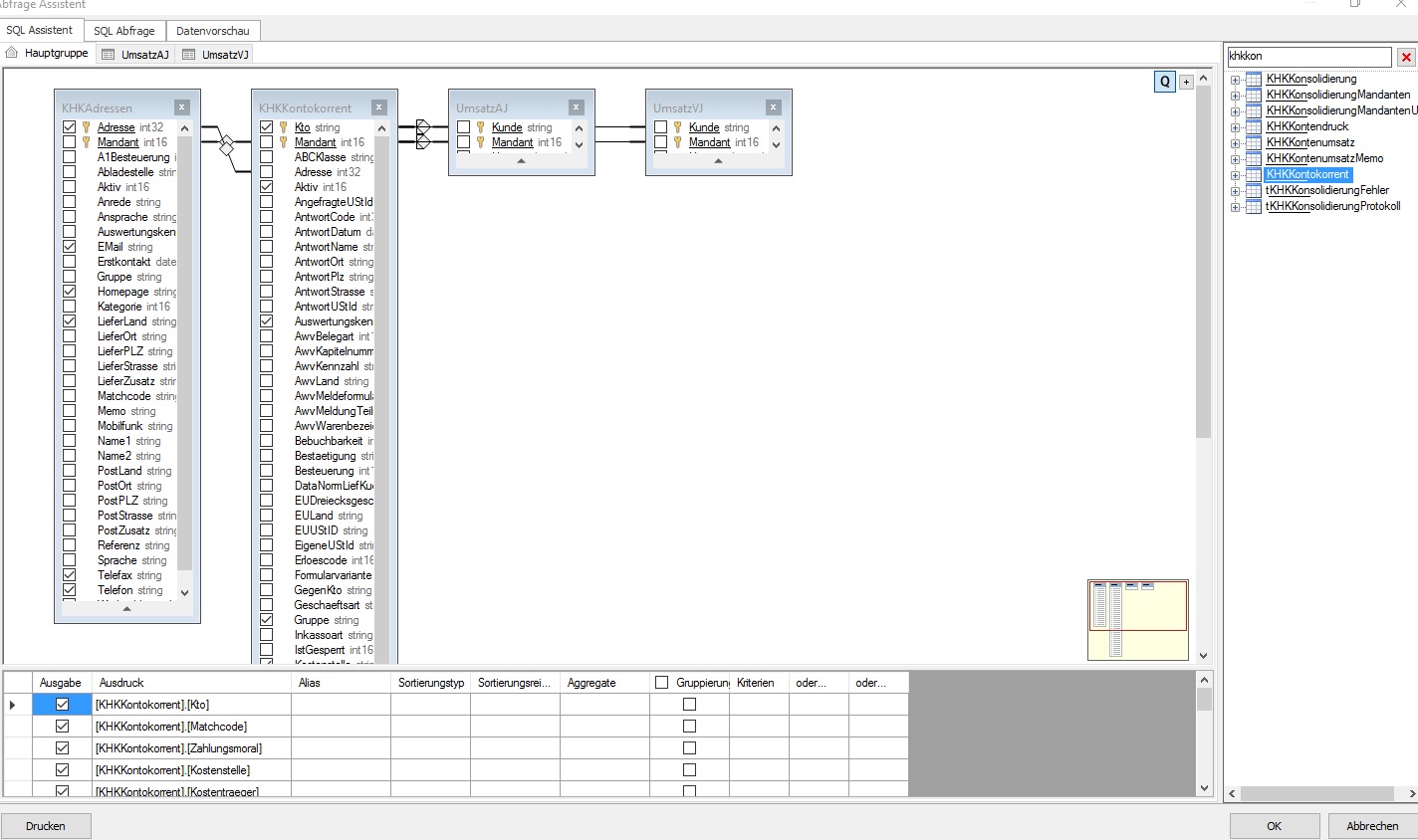Screen dimensions: 1418x840
Task: Remove the UmsatzAJ table from the diagram
Action: tap(576, 107)
